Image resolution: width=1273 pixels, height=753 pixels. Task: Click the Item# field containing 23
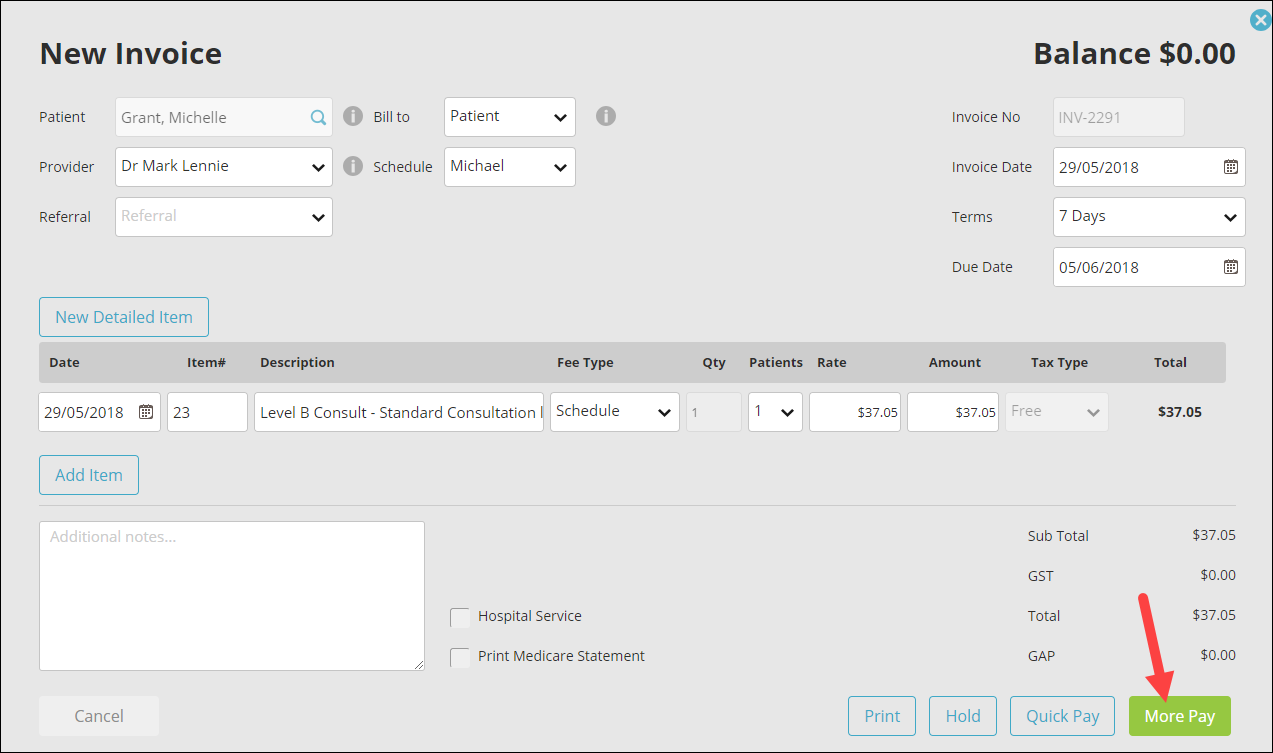pos(207,412)
